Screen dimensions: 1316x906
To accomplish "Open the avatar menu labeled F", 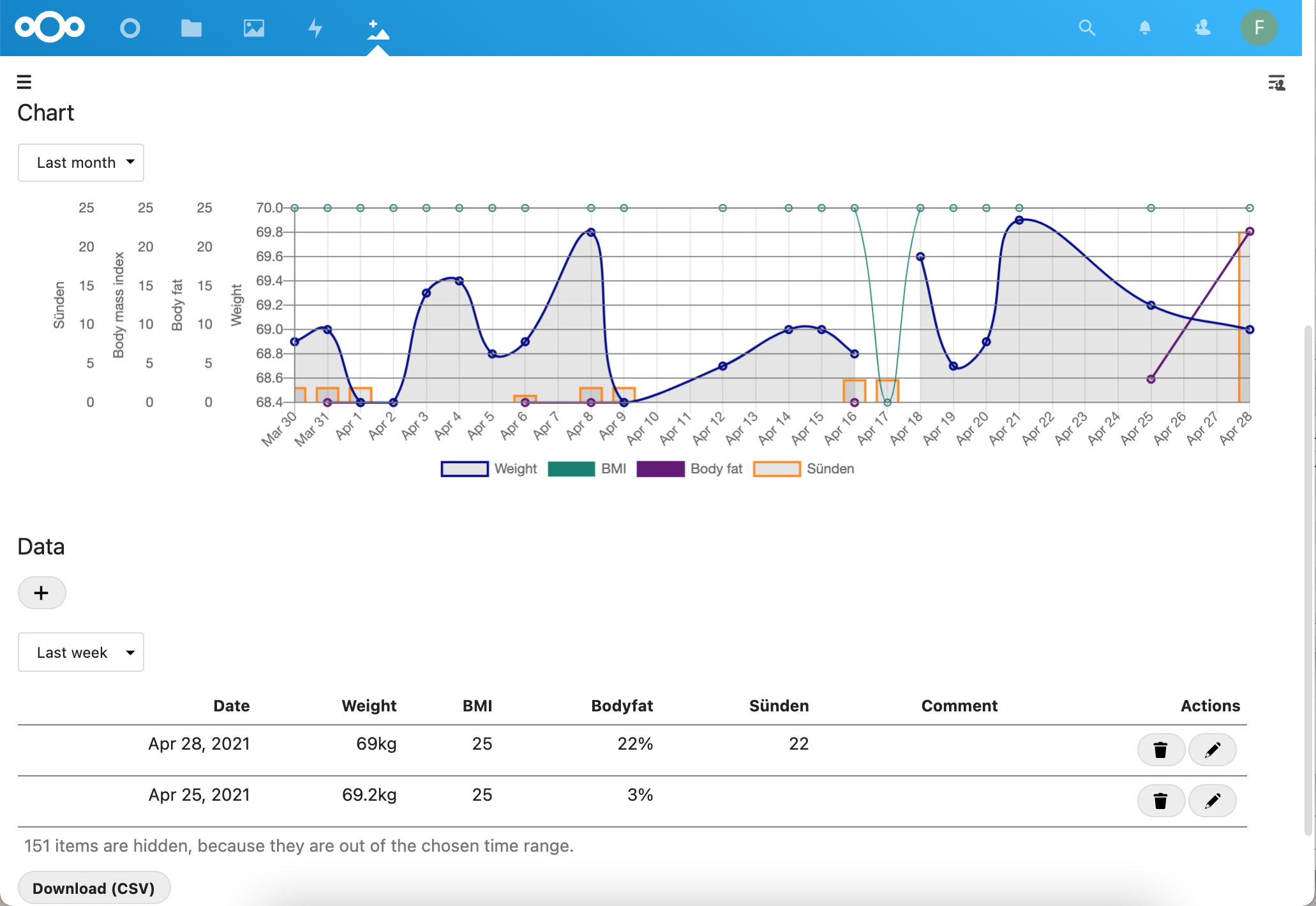I will (1259, 27).
